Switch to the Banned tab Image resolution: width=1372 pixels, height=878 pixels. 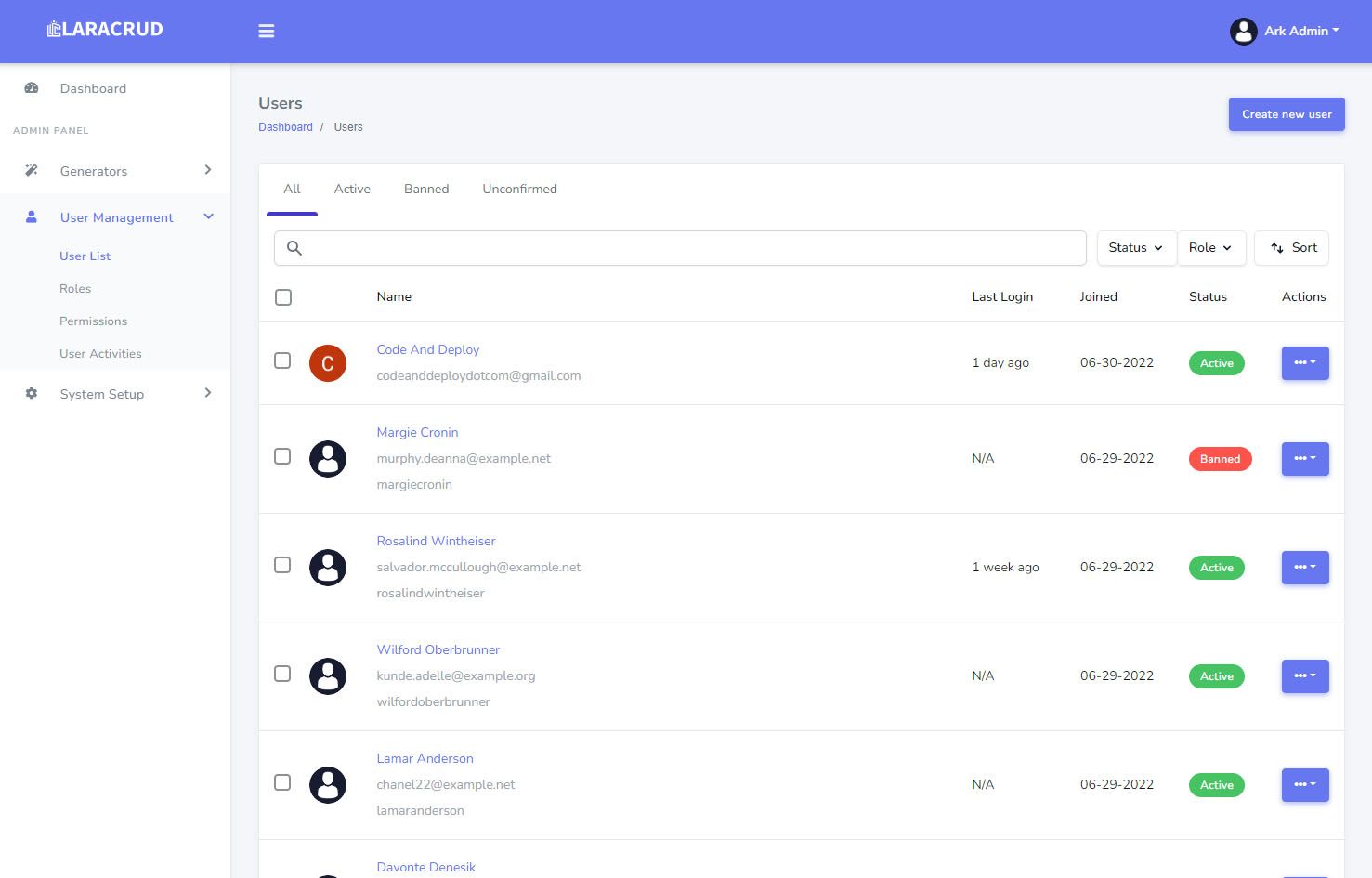426,189
